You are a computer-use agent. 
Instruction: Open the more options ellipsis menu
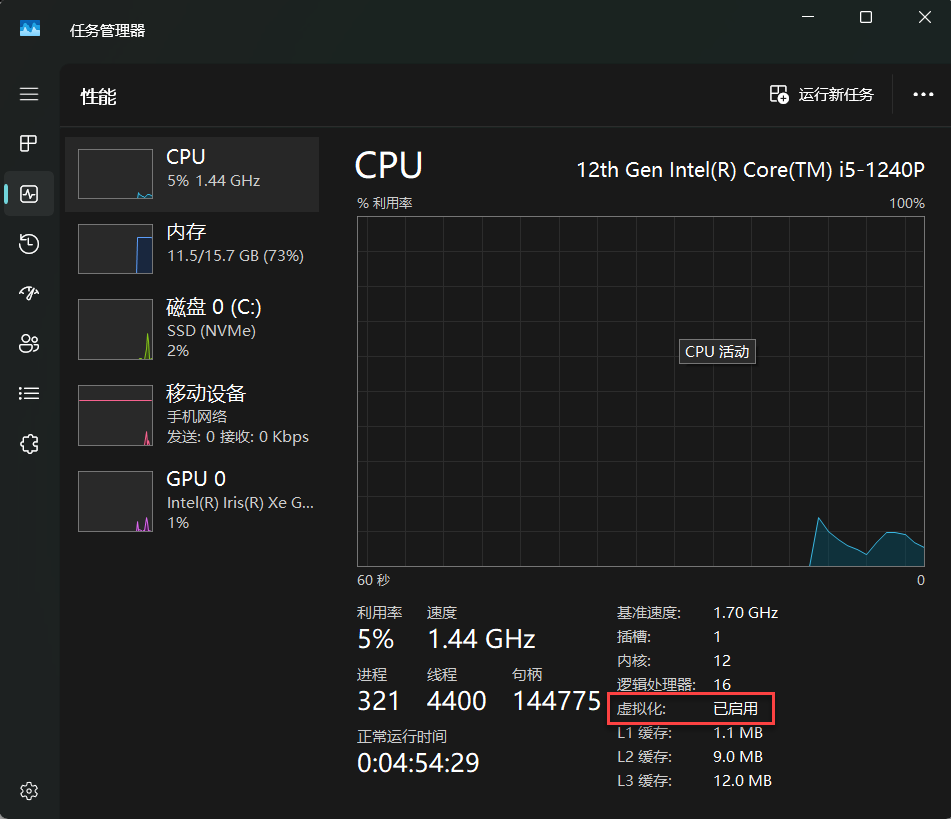tap(922, 94)
